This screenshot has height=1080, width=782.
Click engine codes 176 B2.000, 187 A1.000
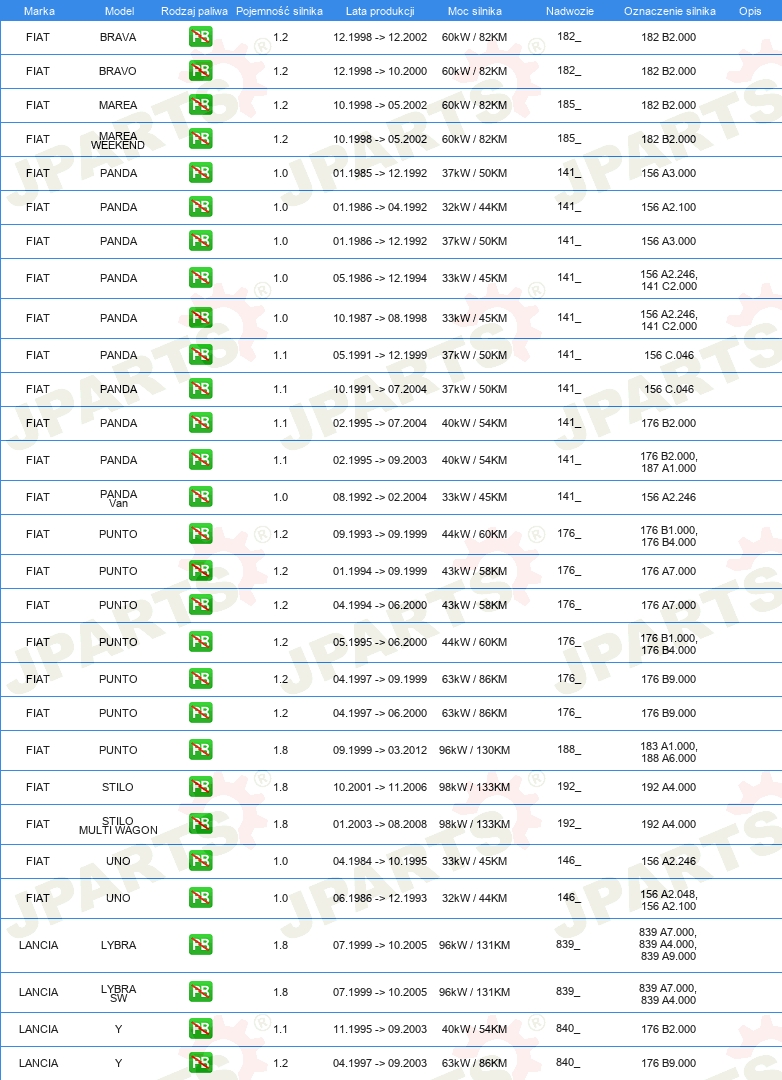point(668,462)
